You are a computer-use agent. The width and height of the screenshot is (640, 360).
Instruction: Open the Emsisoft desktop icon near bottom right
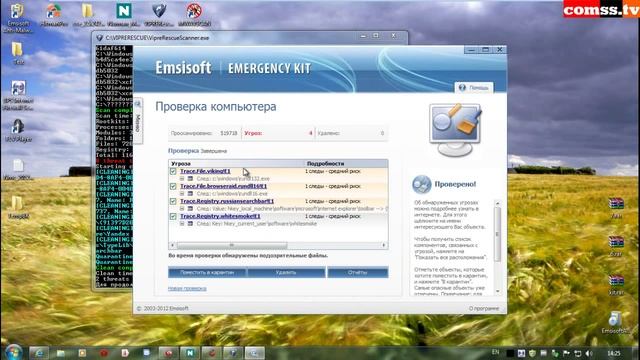[615, 322]
